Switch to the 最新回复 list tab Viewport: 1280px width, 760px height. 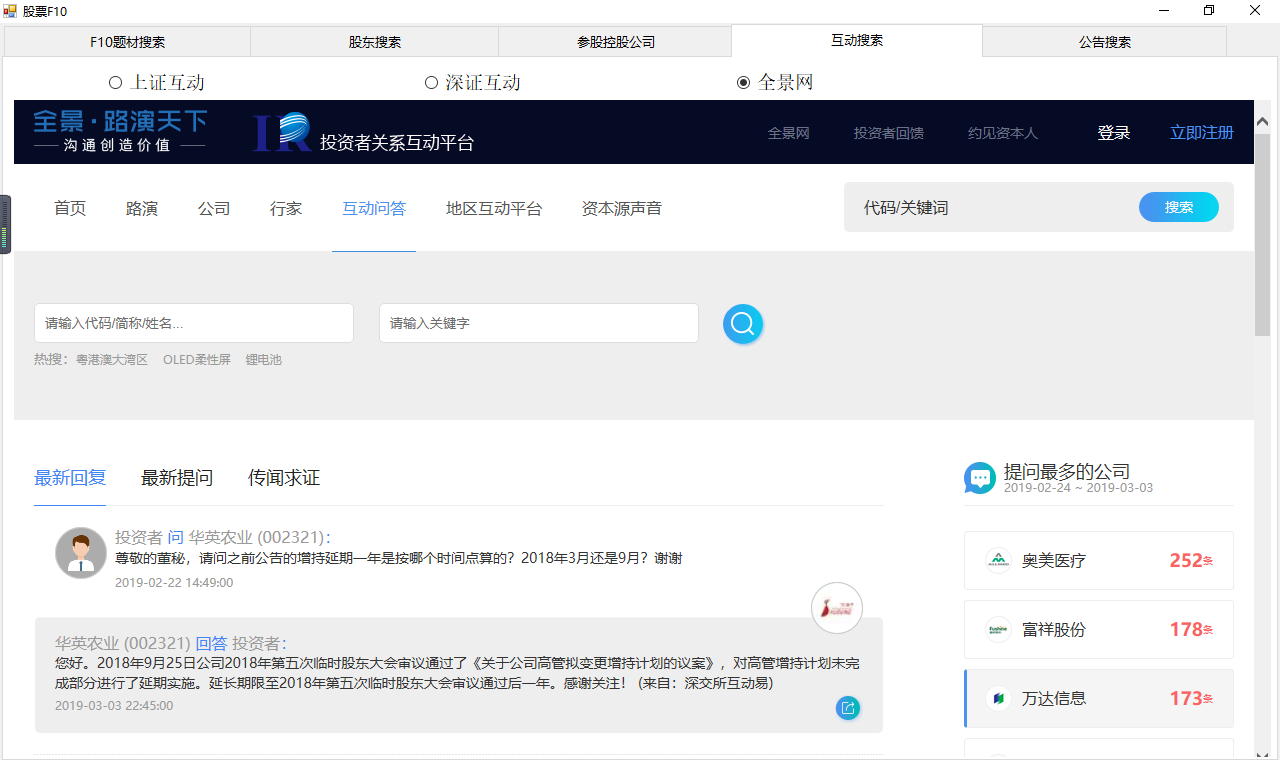click(70, 478)
